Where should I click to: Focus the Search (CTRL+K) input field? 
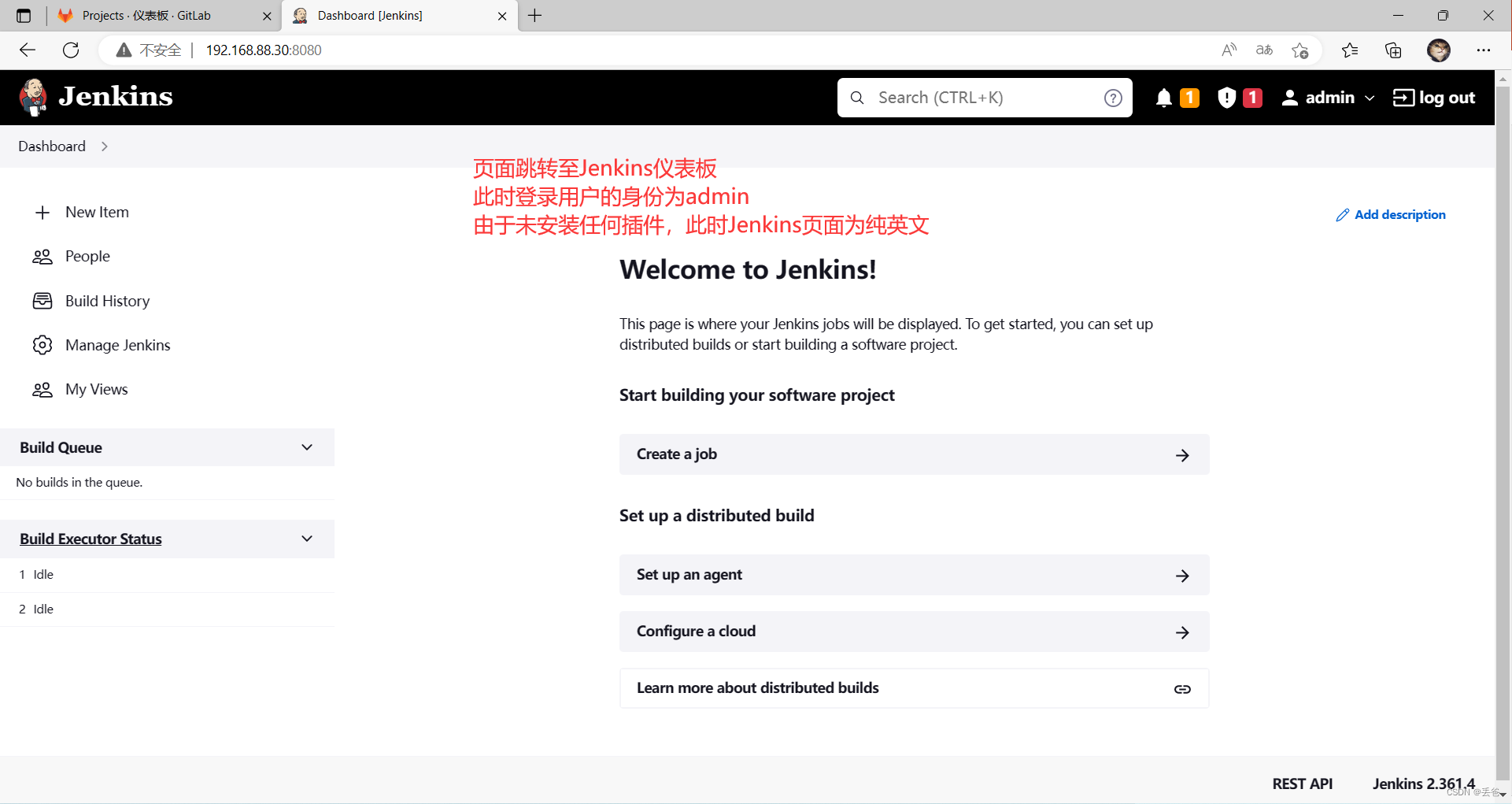click(x=985, y=98)
